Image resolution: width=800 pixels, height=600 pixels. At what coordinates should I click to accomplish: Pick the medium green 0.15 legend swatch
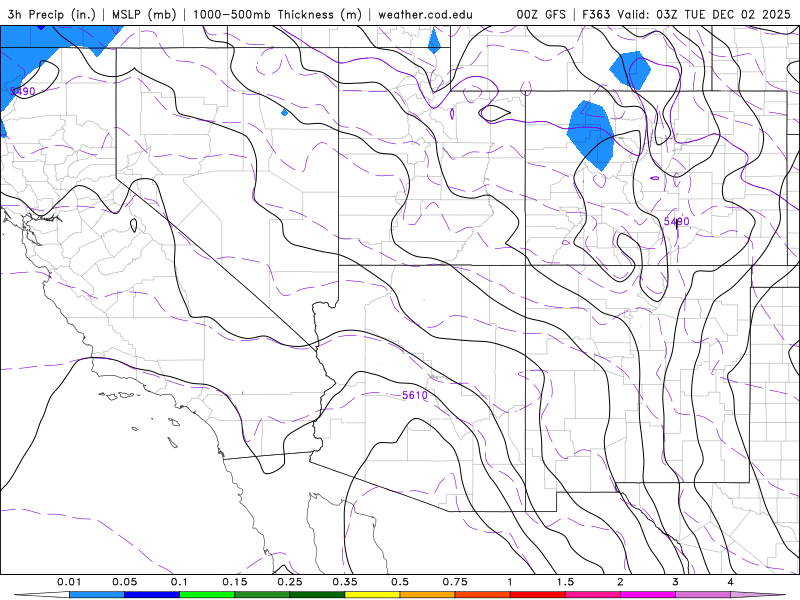262,595
